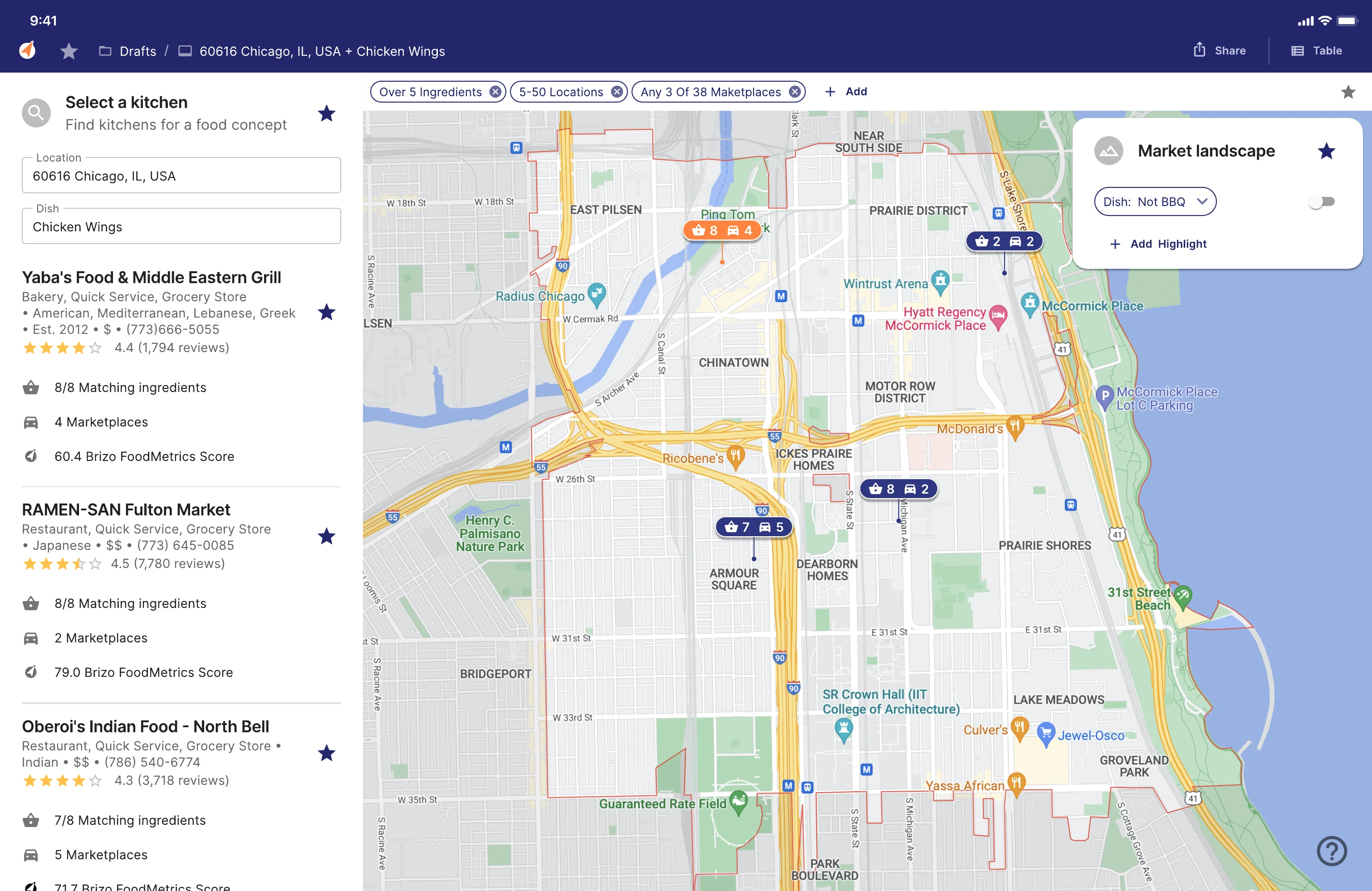Toggle the Dish highlight switch on
The height and width of the screenshot is (891, 1372).
tap(1322, 202)
